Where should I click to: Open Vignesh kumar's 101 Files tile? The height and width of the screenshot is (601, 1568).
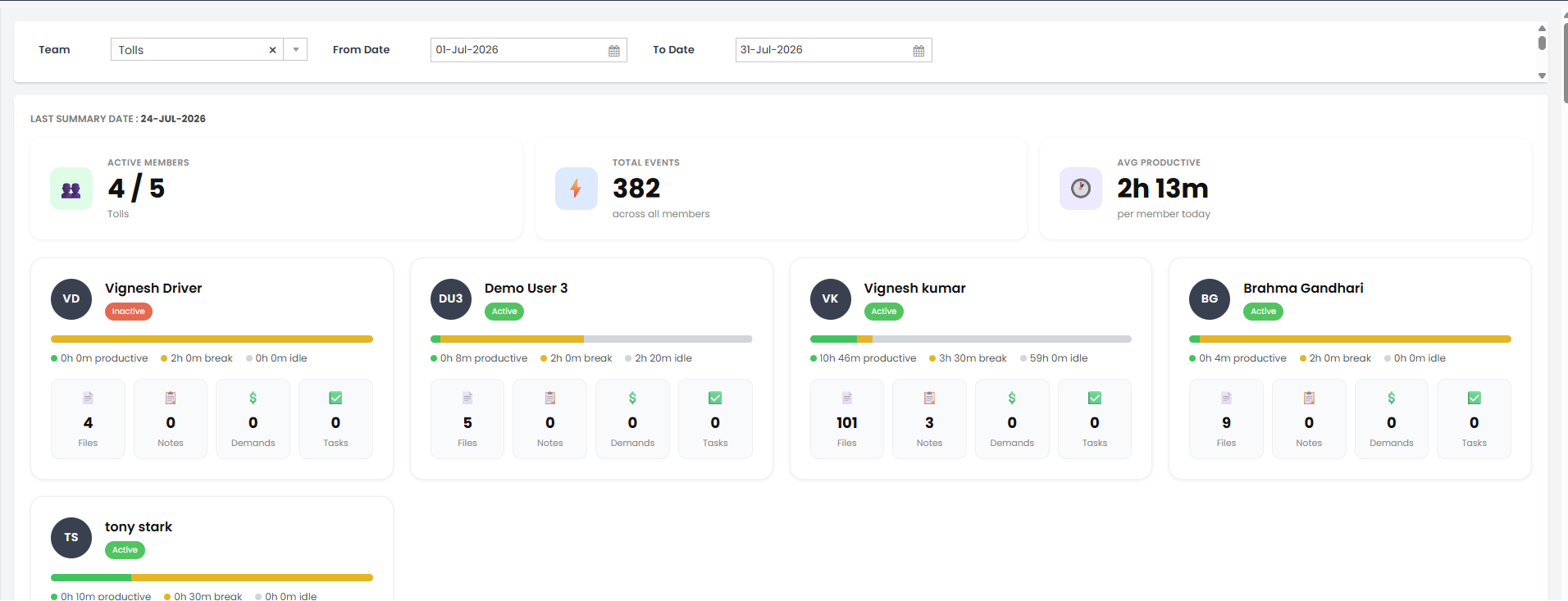pos(847,419)
